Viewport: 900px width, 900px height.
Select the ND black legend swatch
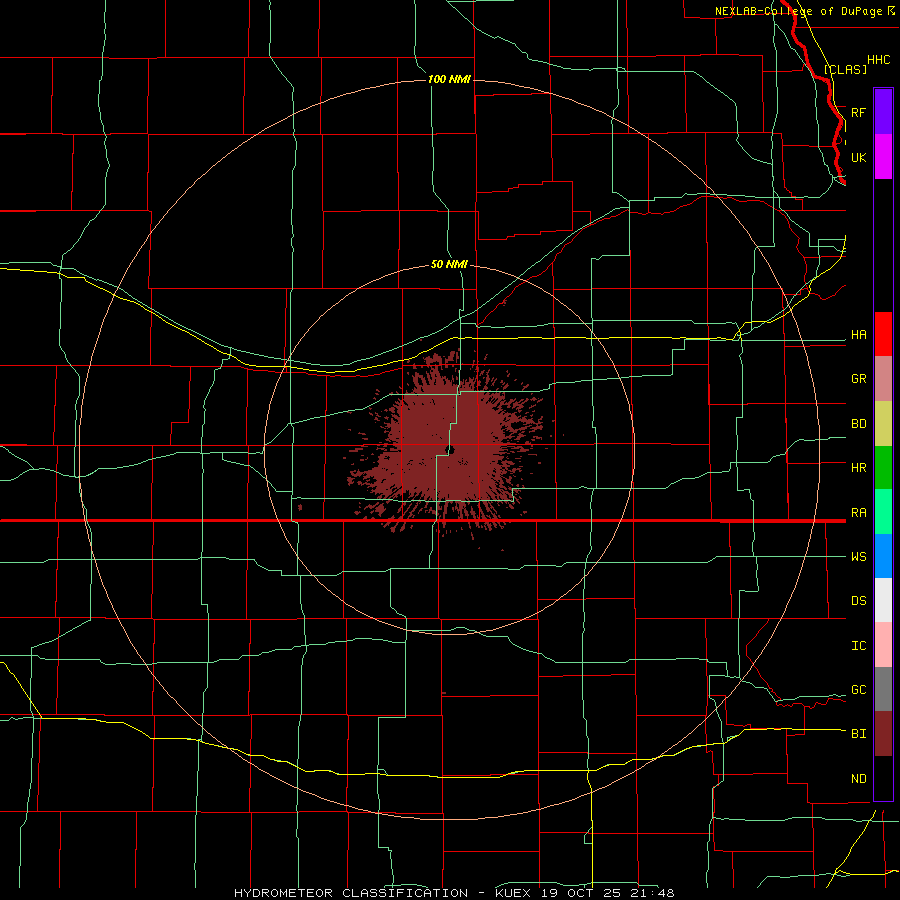point(883,778)
